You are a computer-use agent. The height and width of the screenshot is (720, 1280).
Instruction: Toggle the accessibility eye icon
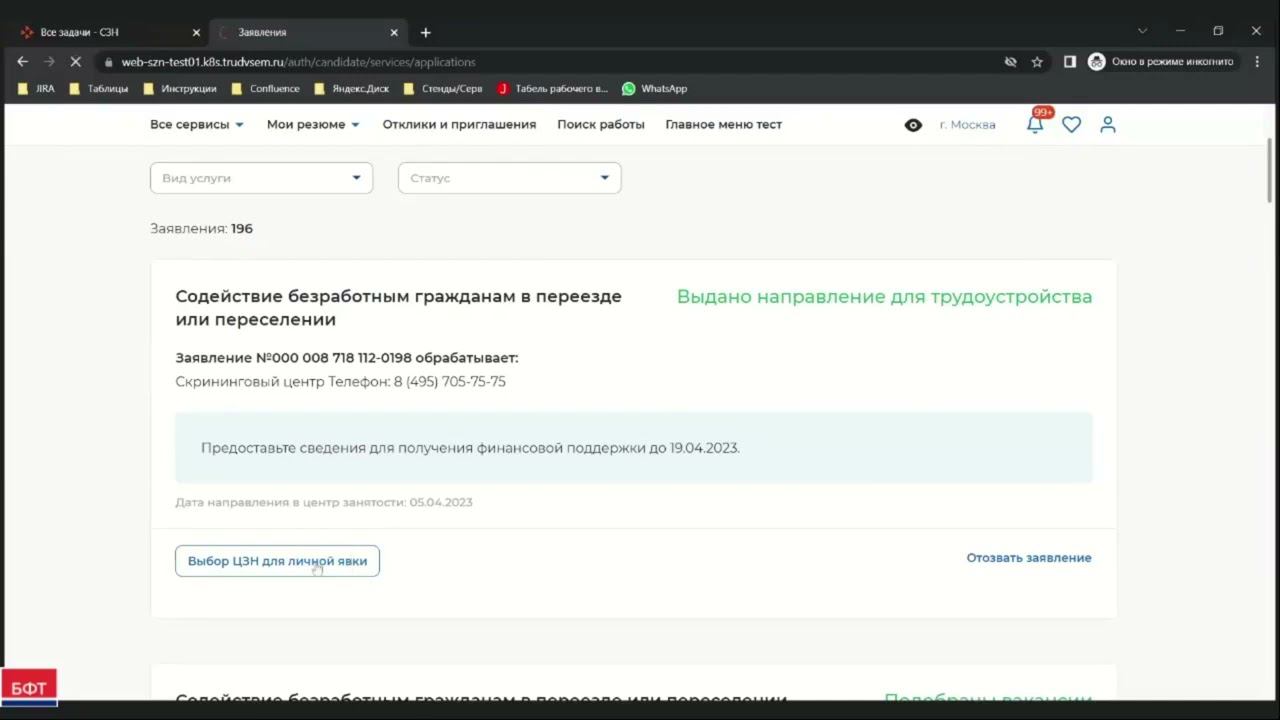pos(913,125)
